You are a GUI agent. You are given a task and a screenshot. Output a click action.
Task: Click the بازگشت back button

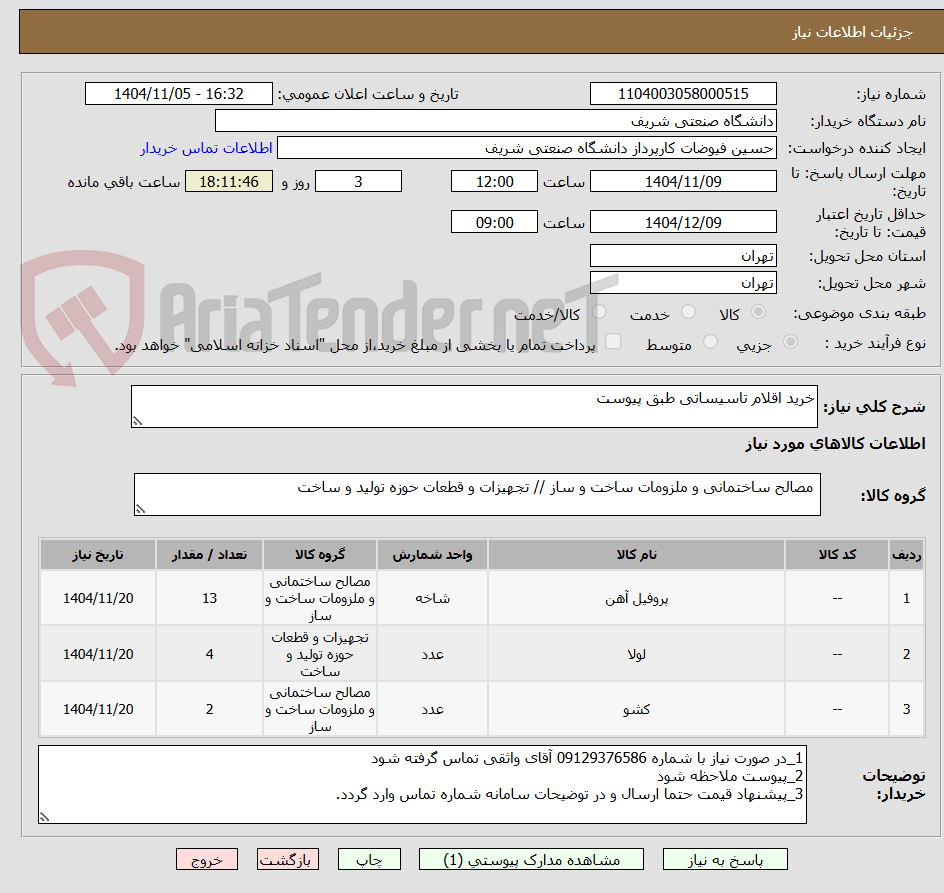point(288,859)
